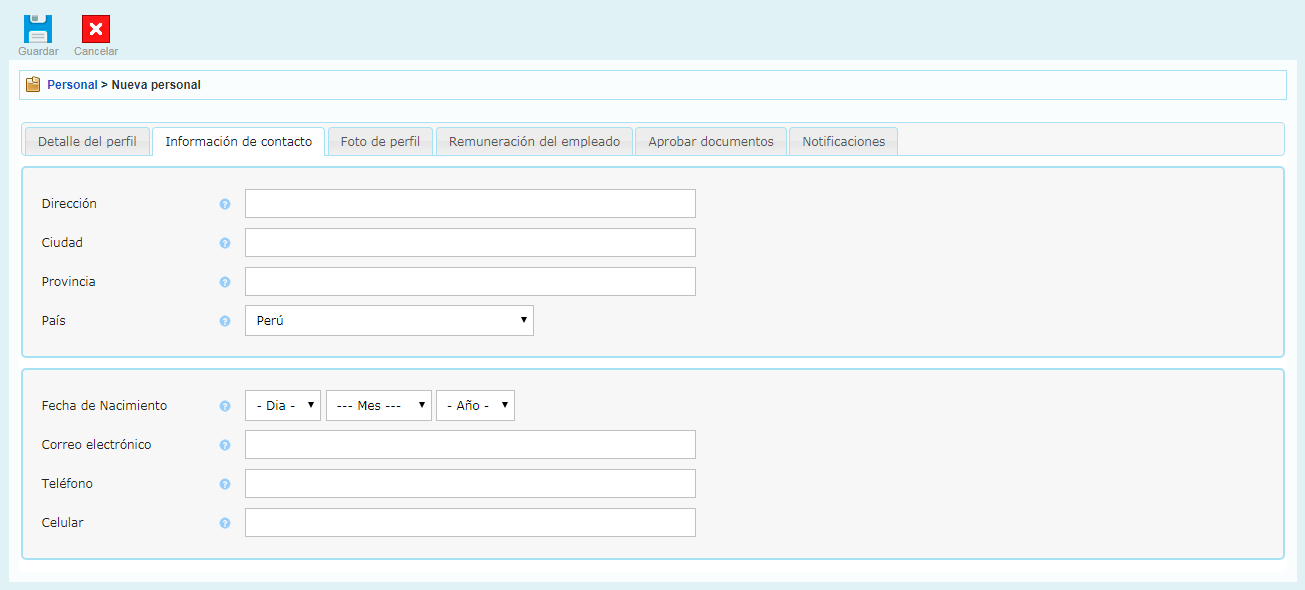Go to the Notificaciones tab
This screenshot has width=1305, height=590.
[843, 142]
